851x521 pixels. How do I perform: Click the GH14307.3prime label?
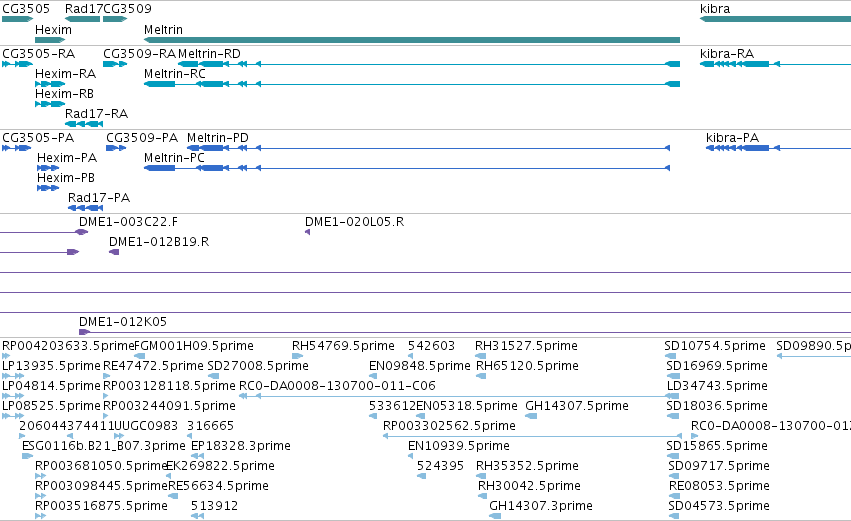pos(541,506)
